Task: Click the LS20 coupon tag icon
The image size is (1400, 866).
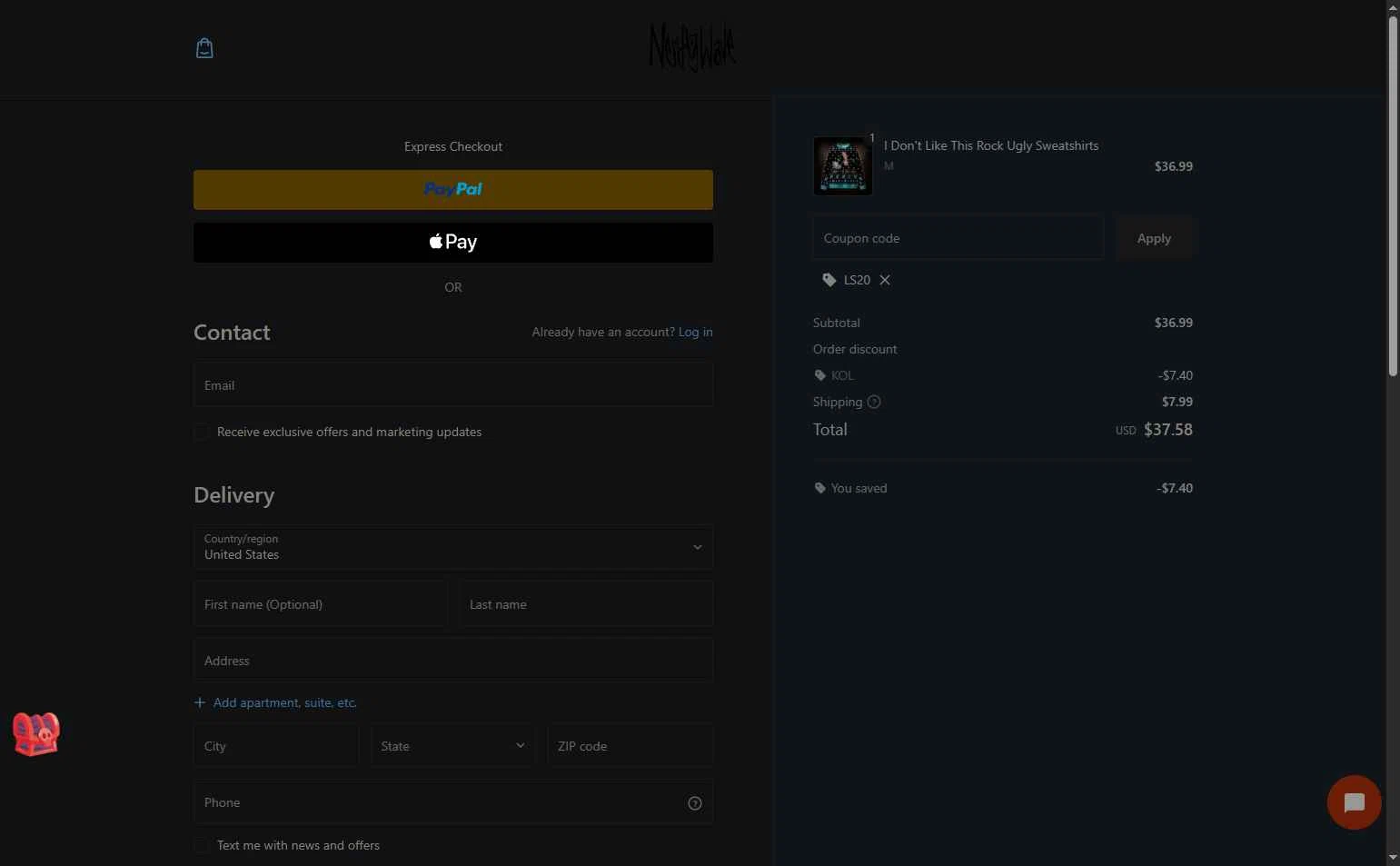Action: (x=829, y=280)
